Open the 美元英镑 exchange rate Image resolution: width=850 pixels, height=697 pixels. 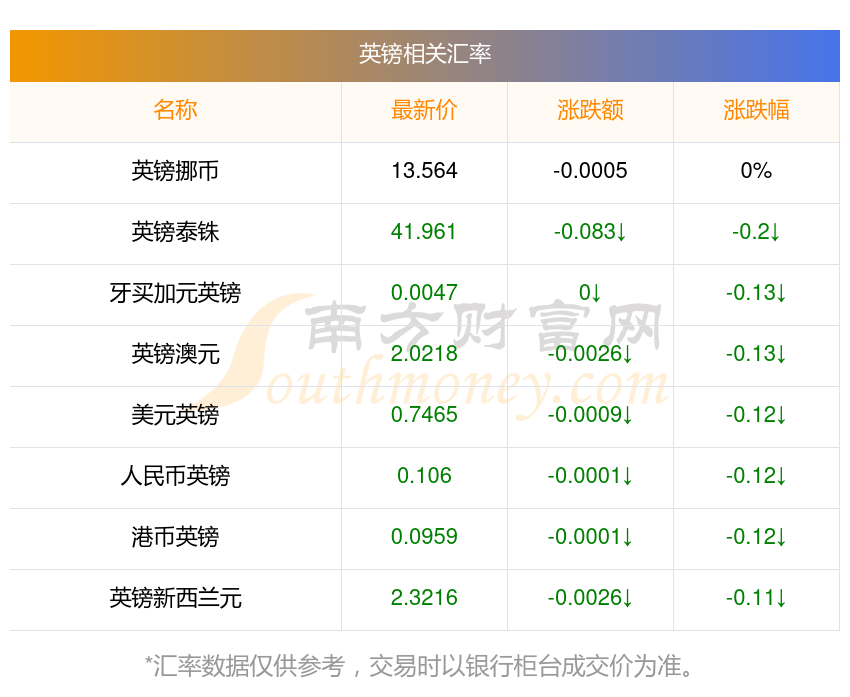[x=175, y=415]
